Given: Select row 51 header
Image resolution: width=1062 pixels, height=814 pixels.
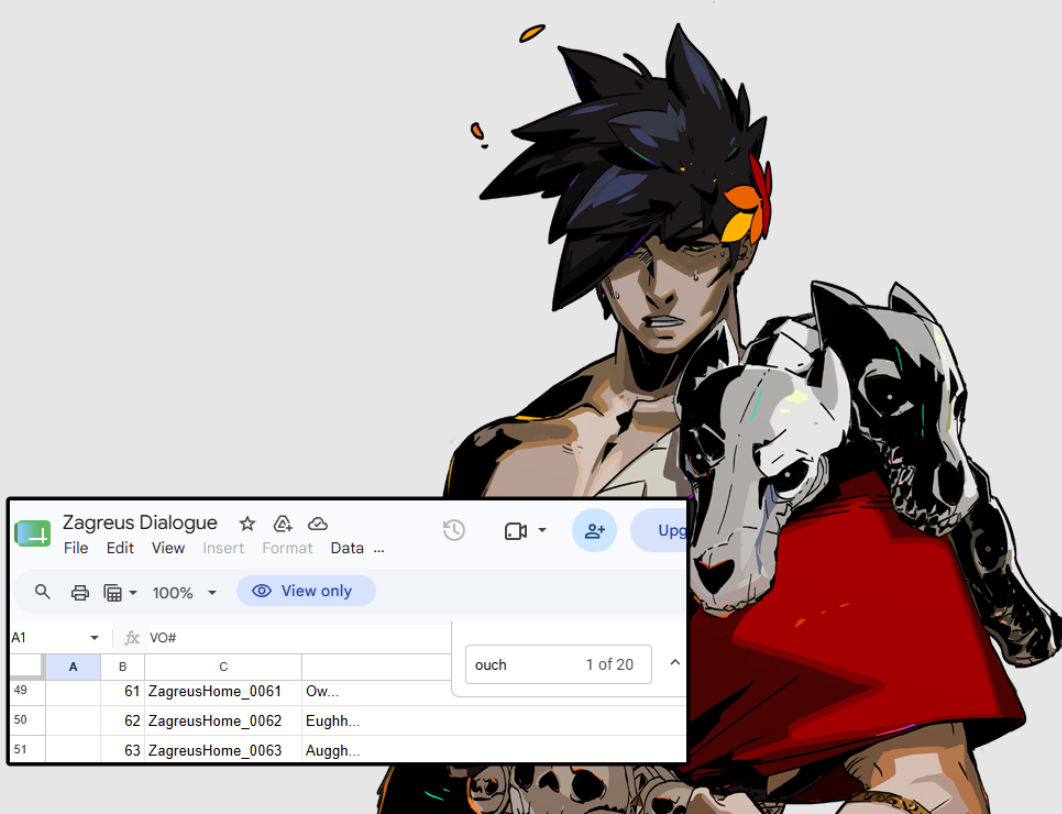Looking at the screenshot, I should (x=28, y=749).
